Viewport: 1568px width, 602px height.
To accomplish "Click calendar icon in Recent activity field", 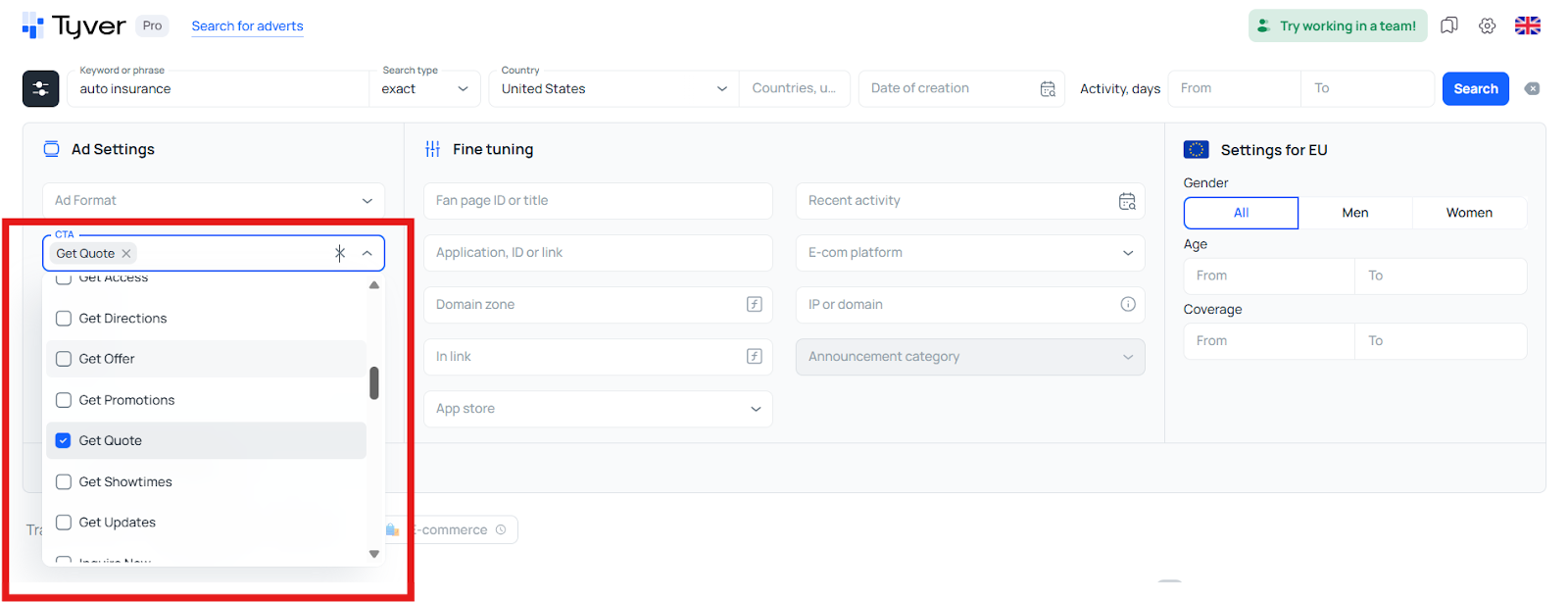I will click(1127, 201).
